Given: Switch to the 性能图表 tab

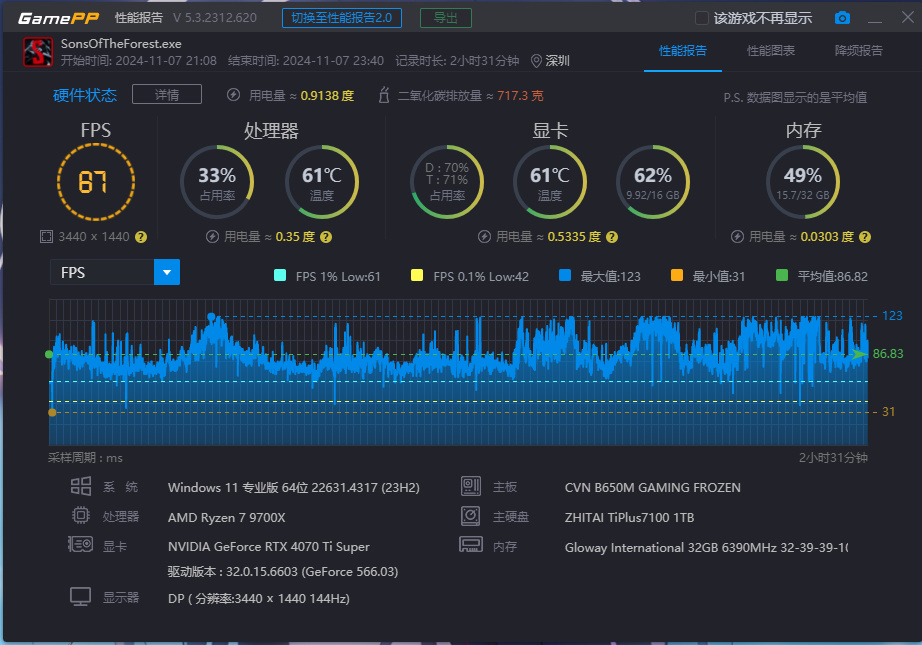Looking at the screenshot, I should (x=771, y=51).
